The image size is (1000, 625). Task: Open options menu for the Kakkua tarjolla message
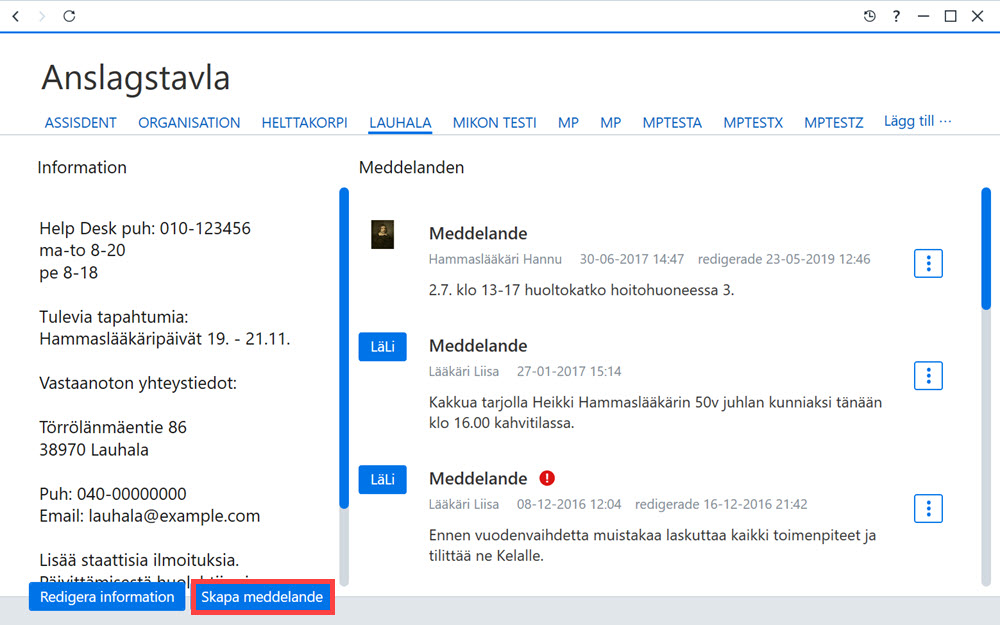pos(928,376)
